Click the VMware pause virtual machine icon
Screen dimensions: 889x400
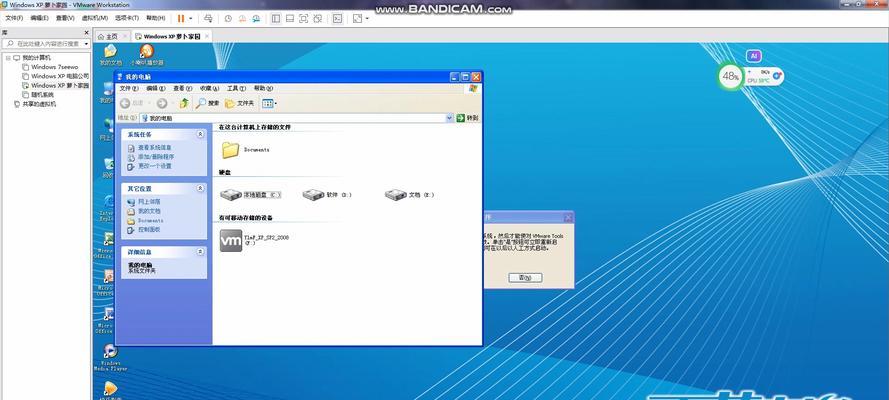(181, 18)
